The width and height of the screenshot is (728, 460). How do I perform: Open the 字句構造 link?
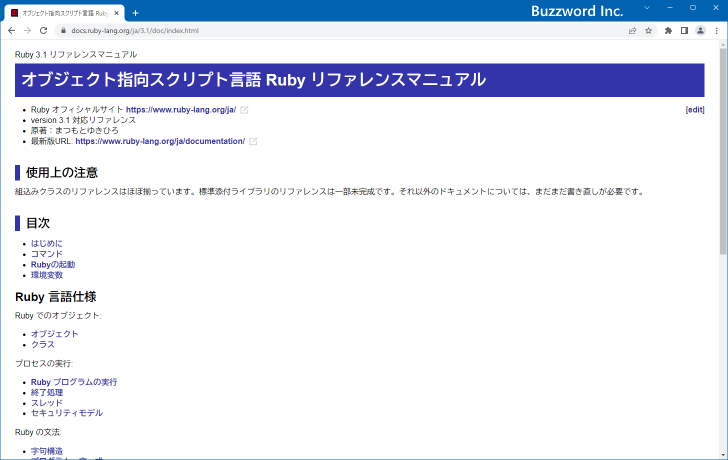pos(47,451)
